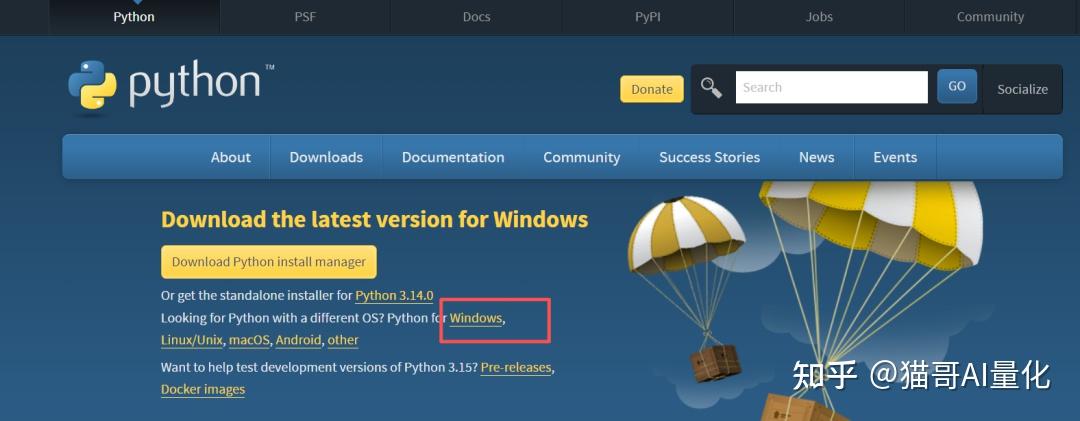Image resolution: width=1080 pixels, height=421 pixels.
Task: Open the Jobs top tab
Action: [x=819, y=17]
